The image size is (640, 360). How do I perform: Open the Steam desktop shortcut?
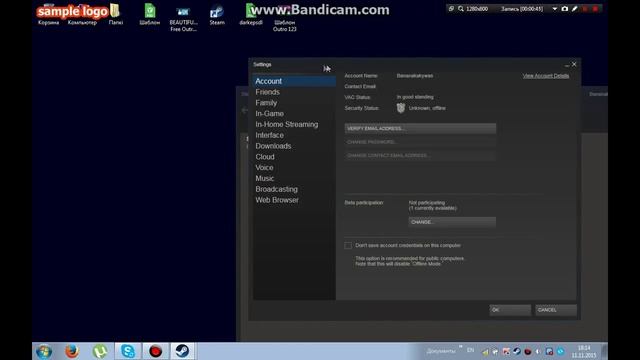tap(217, 15)
